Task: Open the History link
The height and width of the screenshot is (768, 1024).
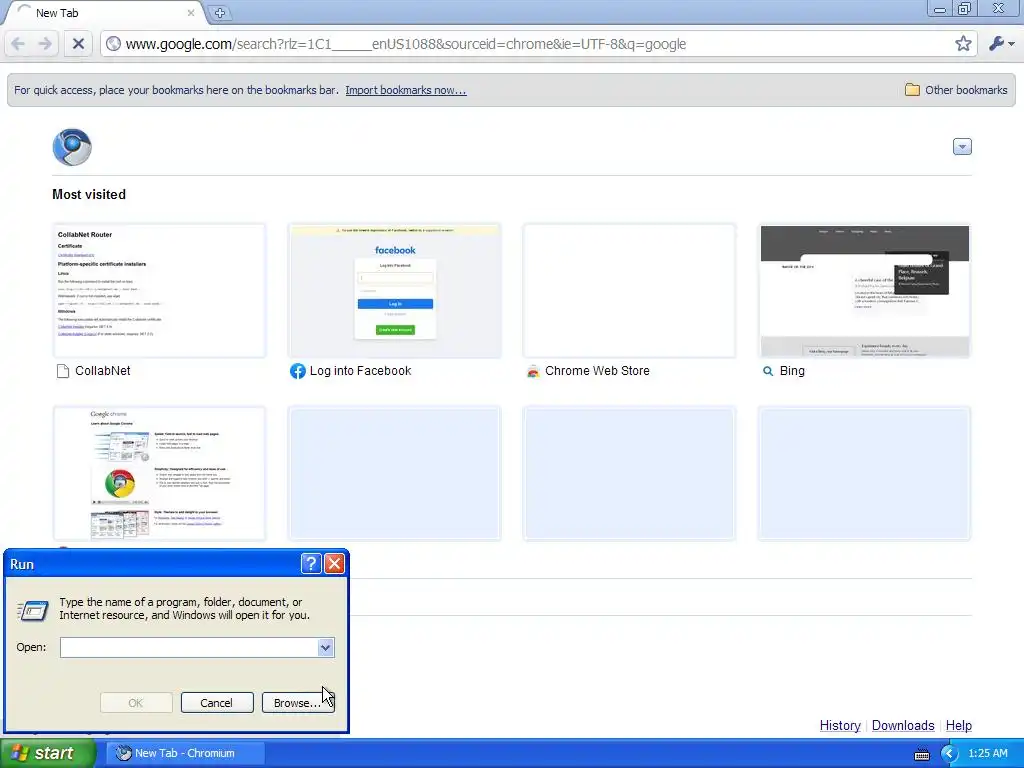Action: [840, 726]
